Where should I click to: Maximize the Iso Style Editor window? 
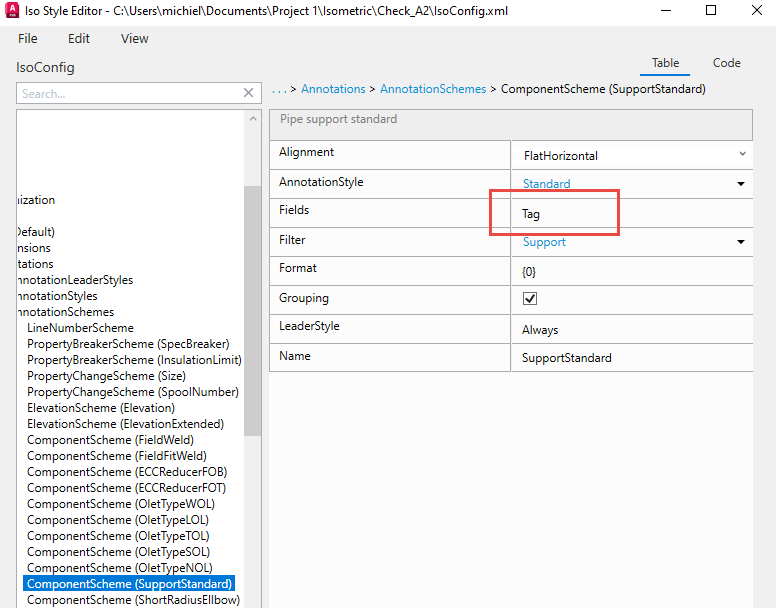[x=711, y=10]
